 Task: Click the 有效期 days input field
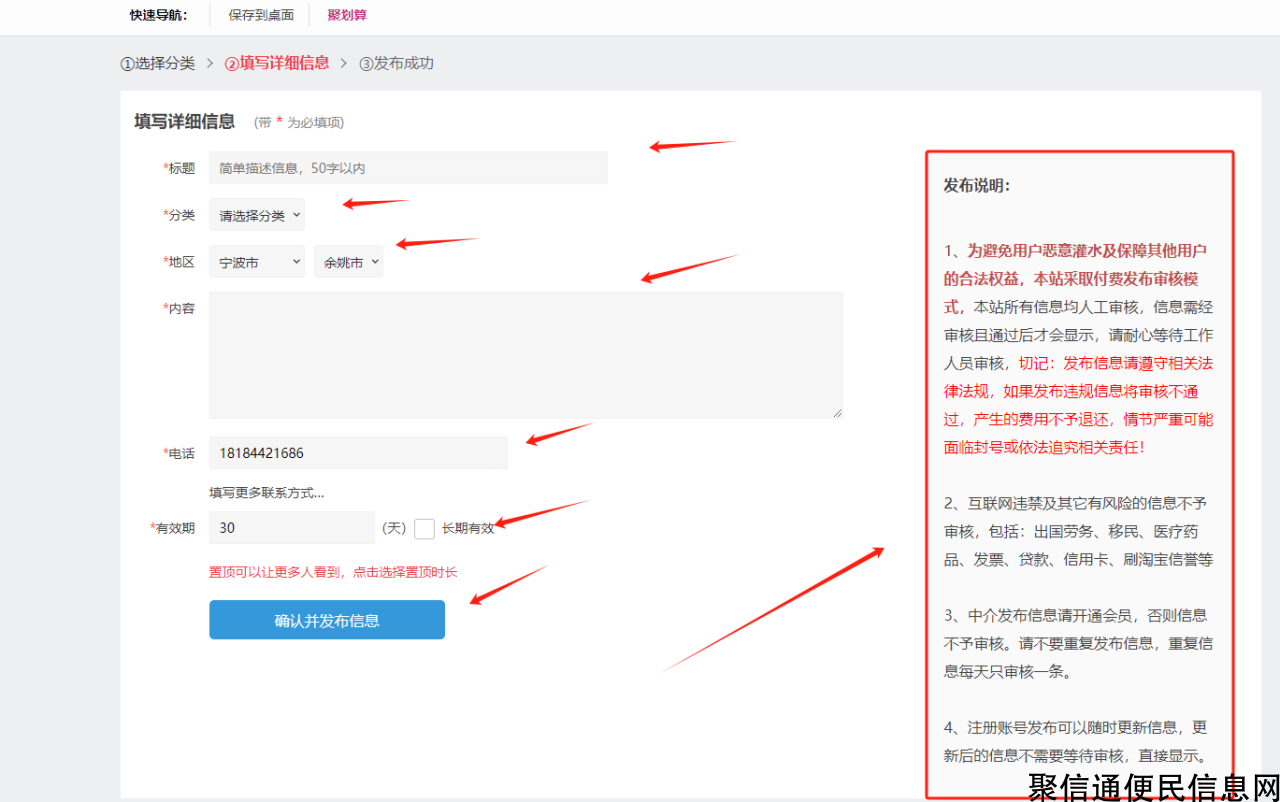(x=291, y=528)
